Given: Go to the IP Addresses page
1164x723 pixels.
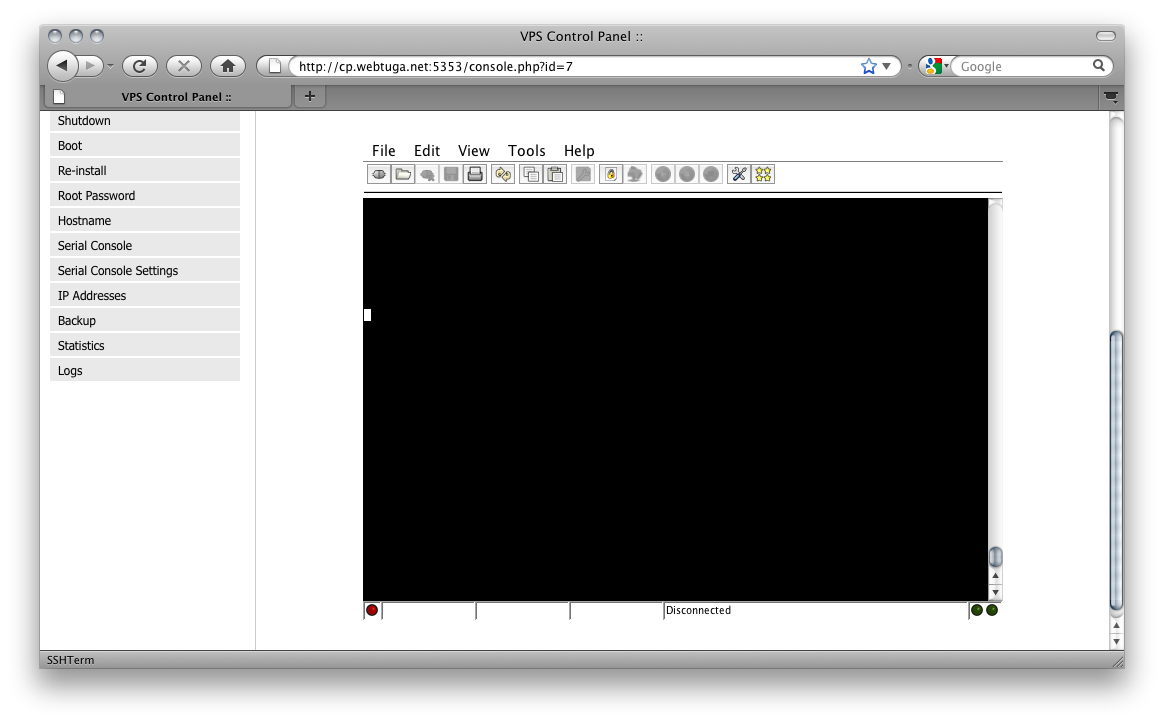Looking at the screenshot, I should click(92, 296).
